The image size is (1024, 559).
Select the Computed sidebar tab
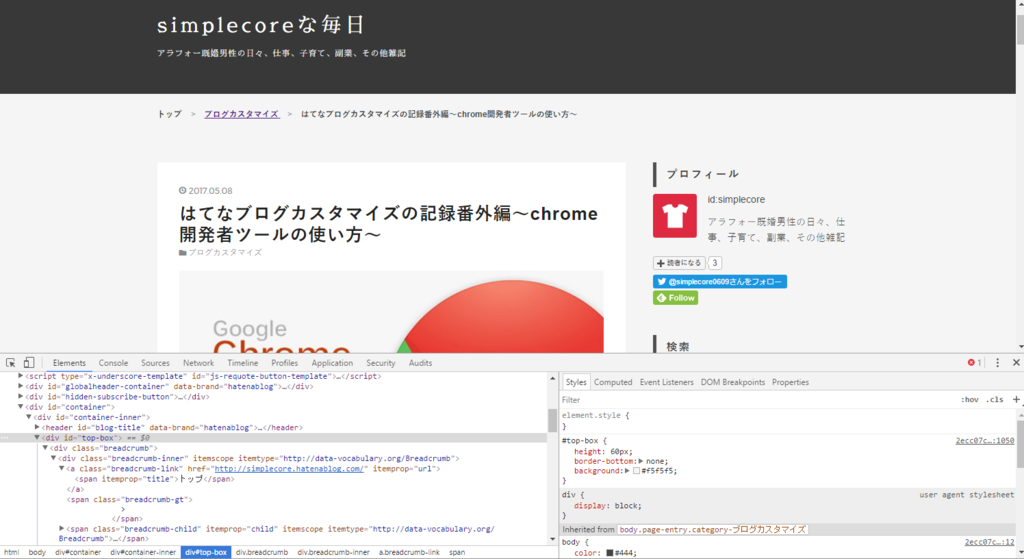pyautogui.click(x=613, y=382)
